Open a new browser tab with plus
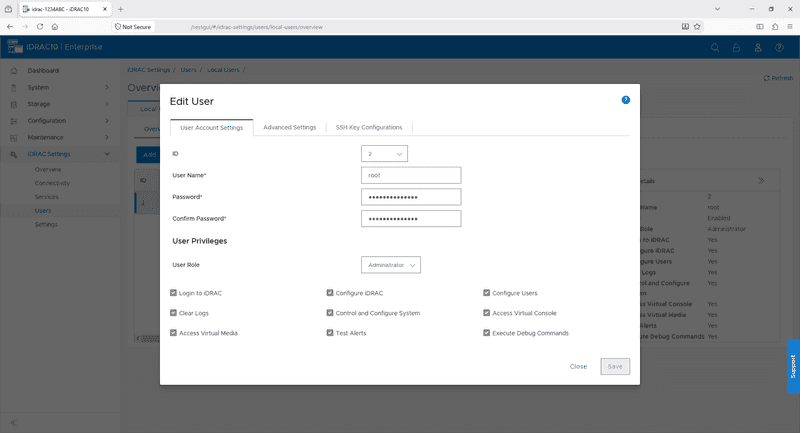The width and height of the screenshot is (800, 433). [x=120, y=9]
